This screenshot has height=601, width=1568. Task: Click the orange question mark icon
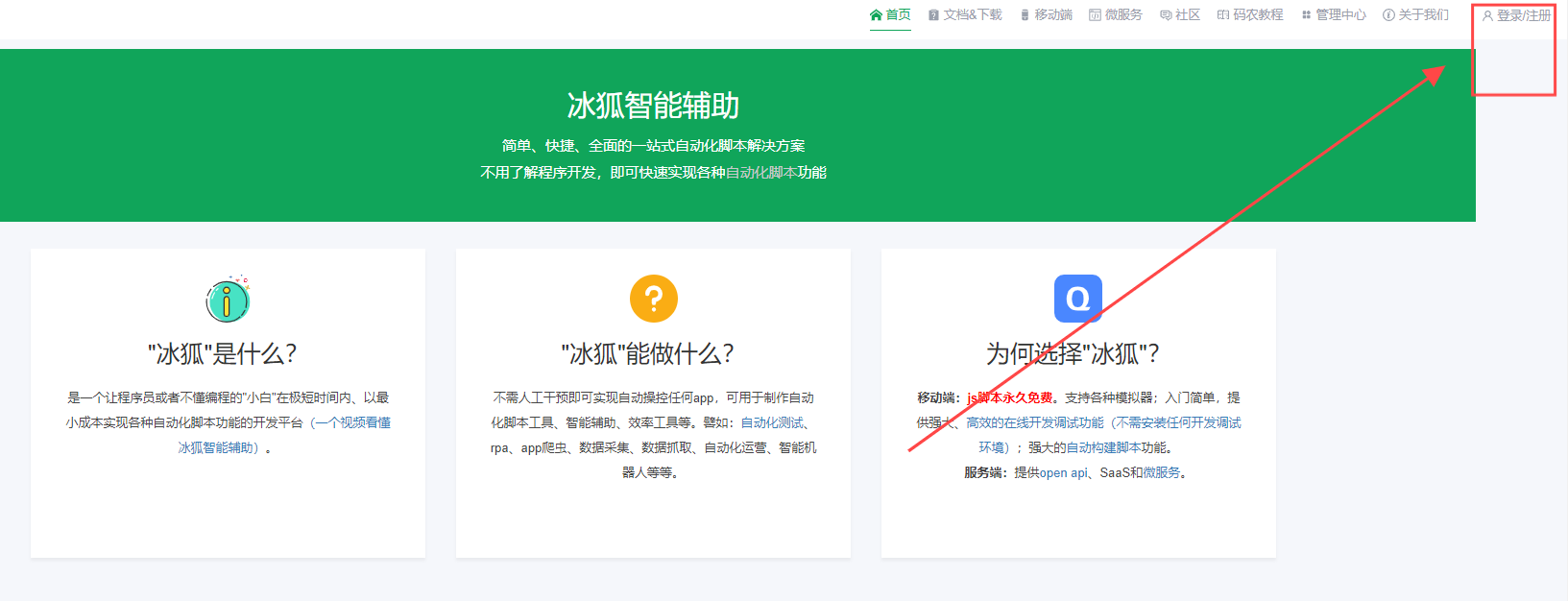pyautogui.click(x=654, y=299)
